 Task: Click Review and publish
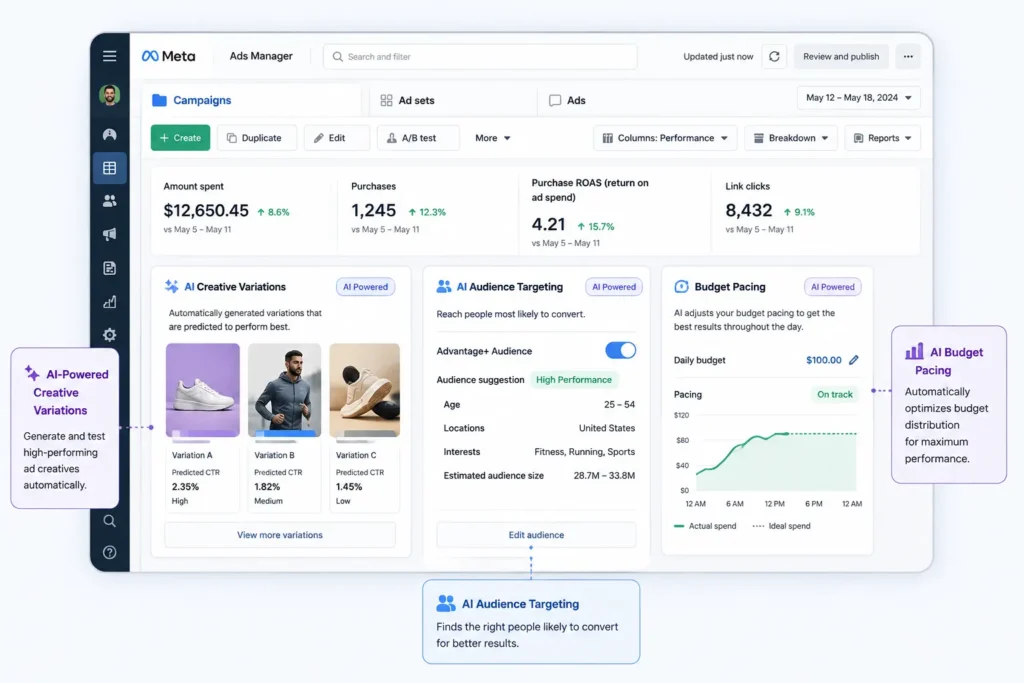pos(841,57)
